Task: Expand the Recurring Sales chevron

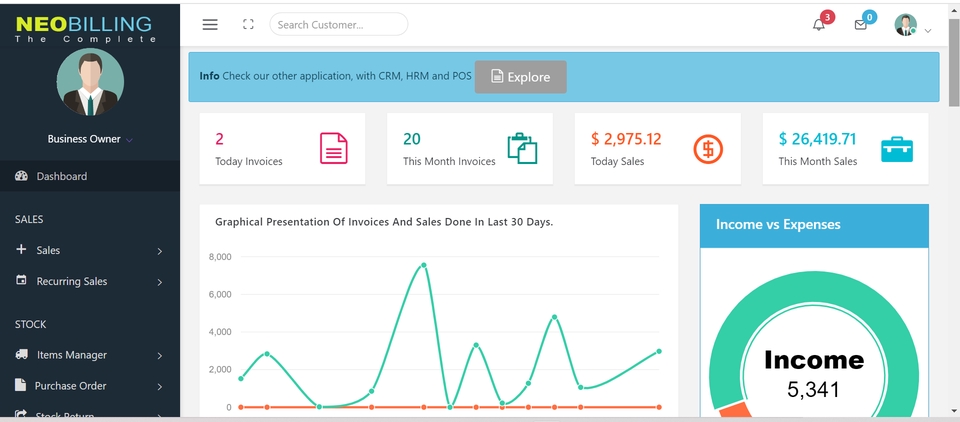Action: coord(160,282)
